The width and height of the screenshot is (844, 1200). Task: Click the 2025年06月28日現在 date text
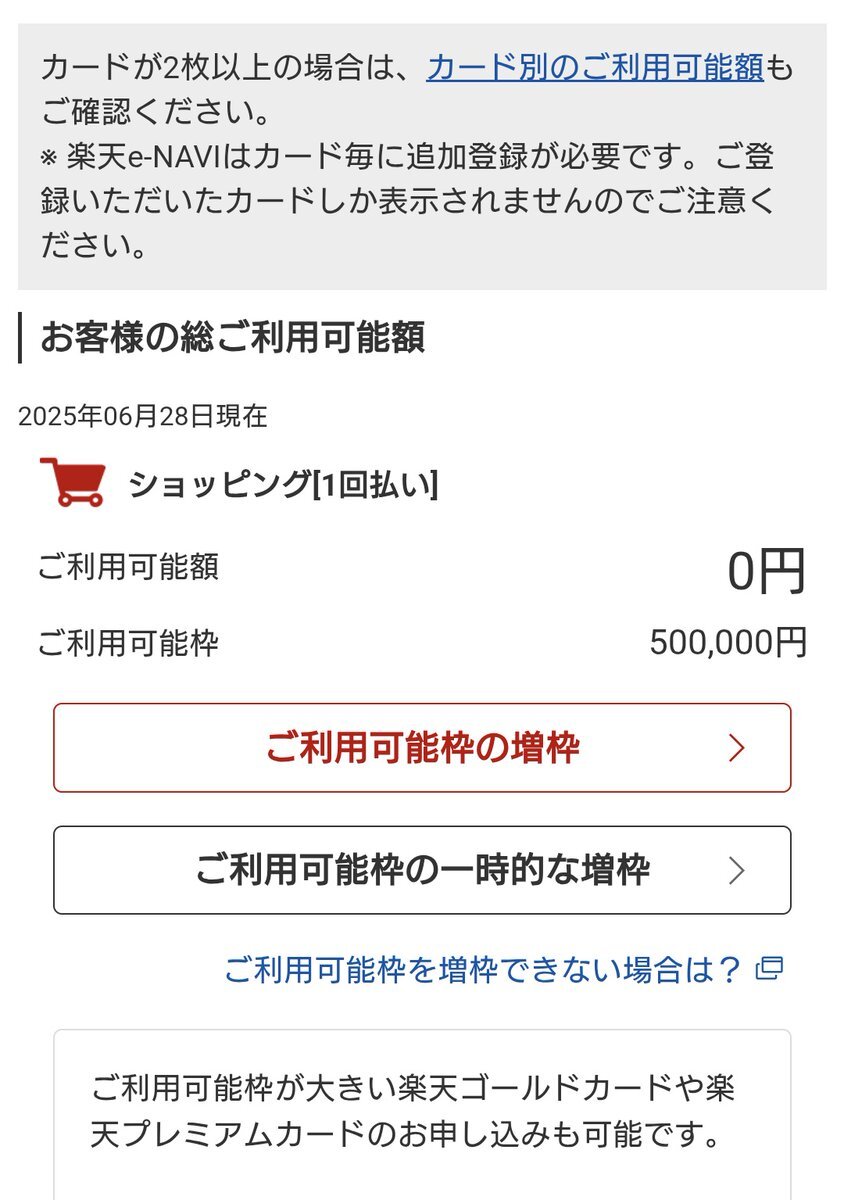(143, 416)
